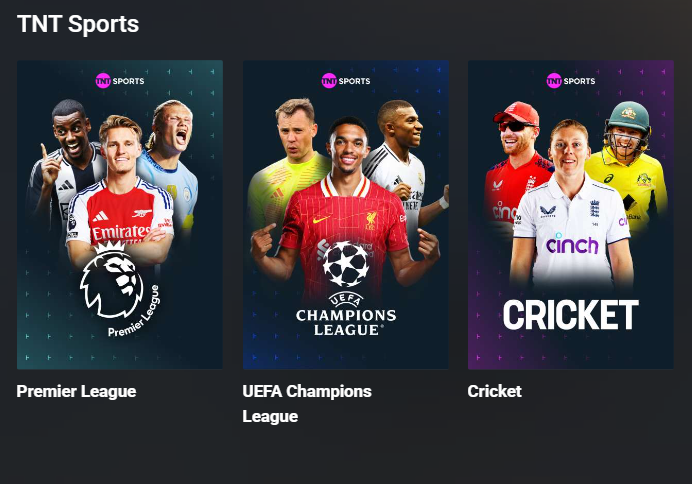Open the Cricket poster card
The width and height of the screenshot is (692, 484).
click(x=571, y=214)
